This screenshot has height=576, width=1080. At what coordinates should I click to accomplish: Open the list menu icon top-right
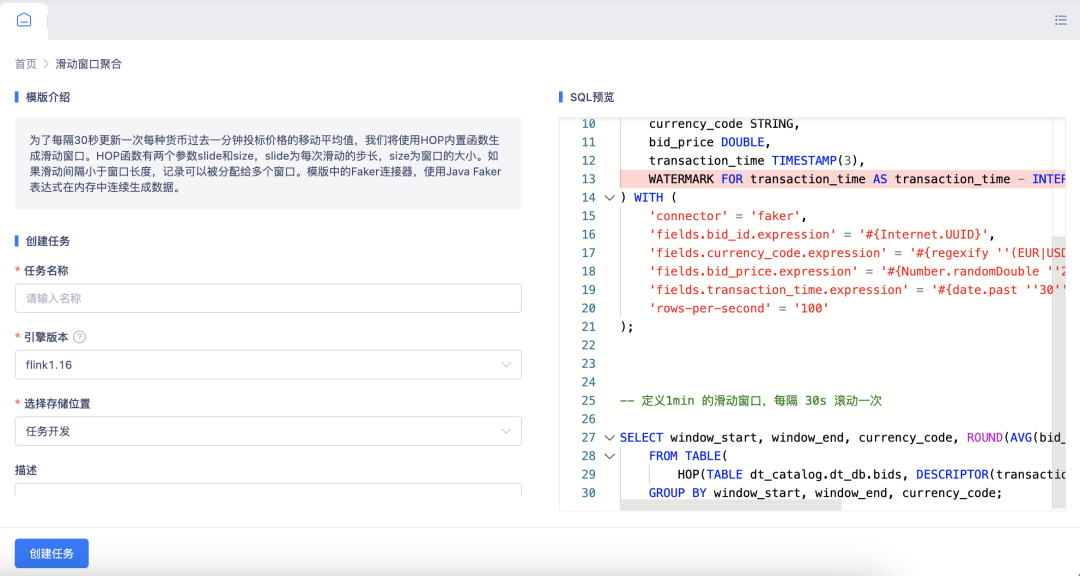tap(1060, 20)
